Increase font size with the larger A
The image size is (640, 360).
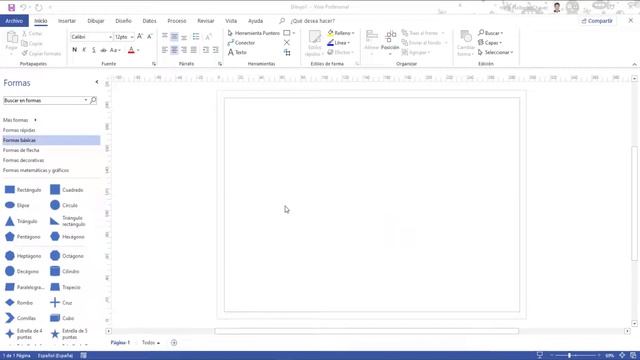pyautogui.click(x=140, y=36)
